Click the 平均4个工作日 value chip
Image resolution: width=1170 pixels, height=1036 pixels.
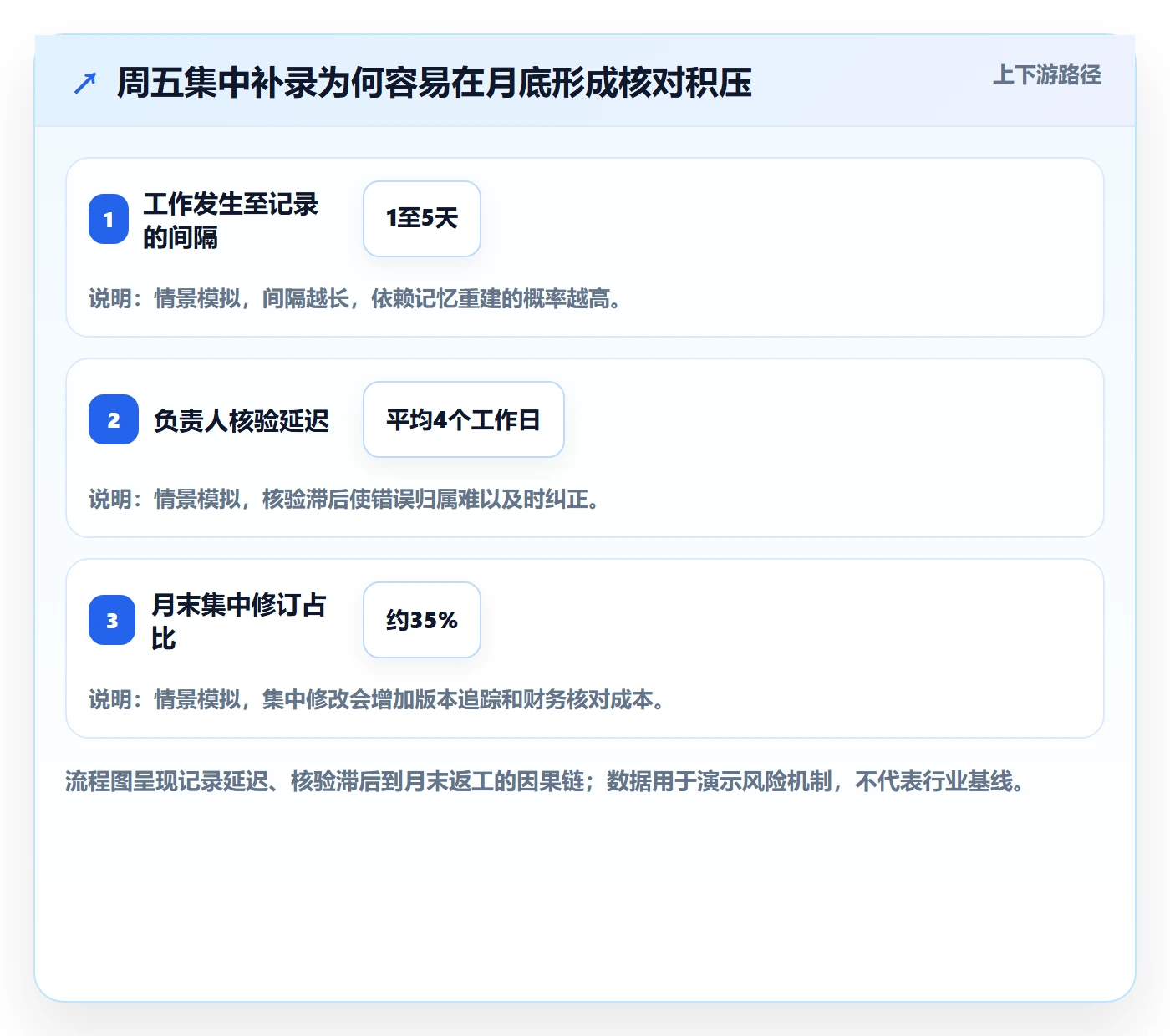464,419
